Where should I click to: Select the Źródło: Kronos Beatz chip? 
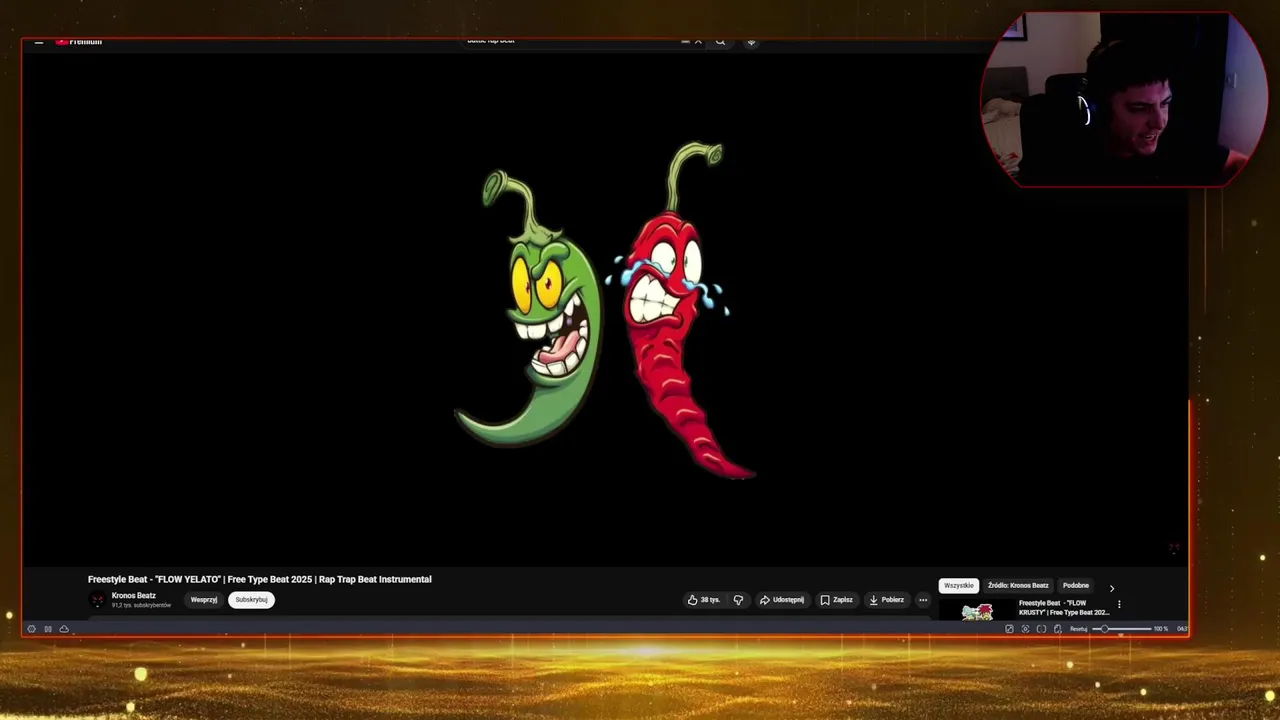coord(1018,586)
